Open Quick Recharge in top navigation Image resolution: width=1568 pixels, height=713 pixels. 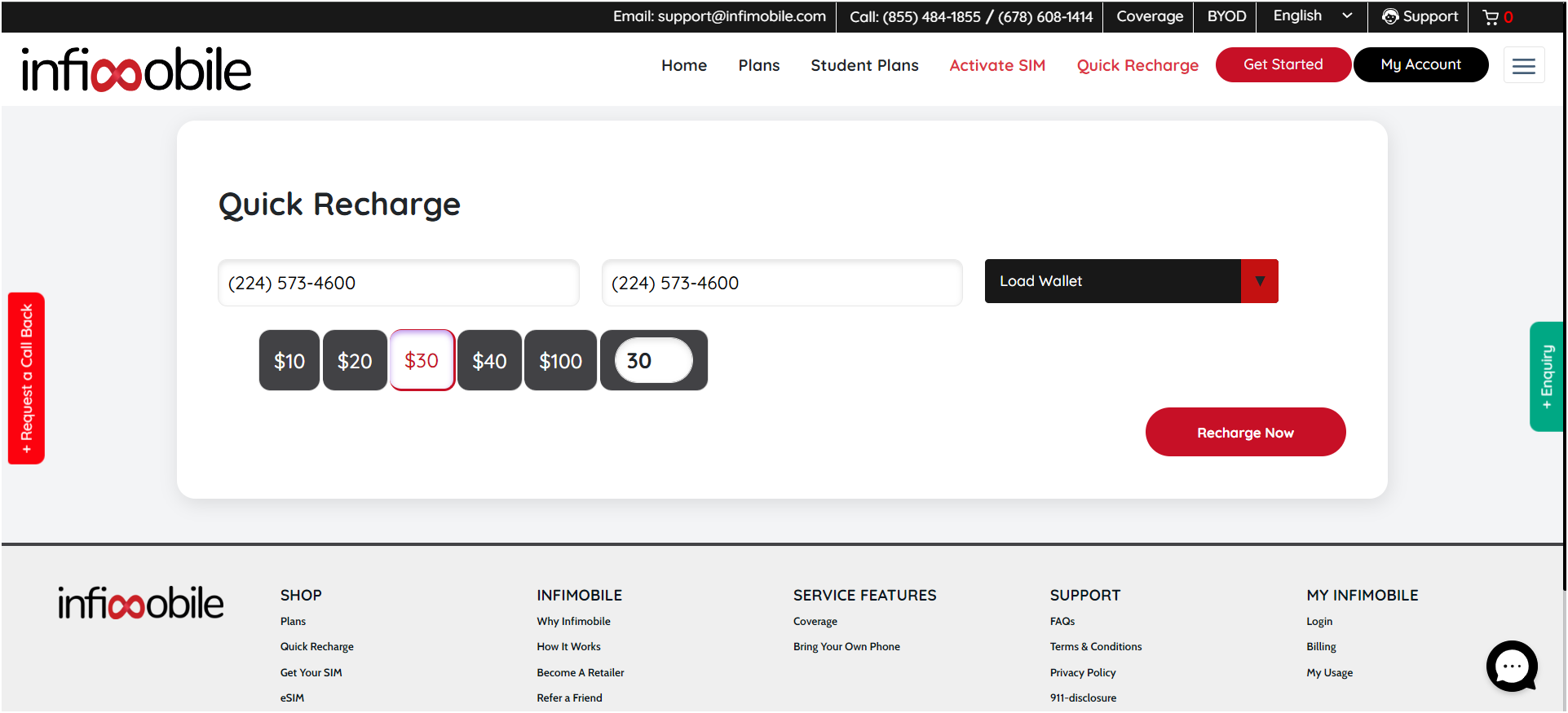click(x=1137, y=65)
